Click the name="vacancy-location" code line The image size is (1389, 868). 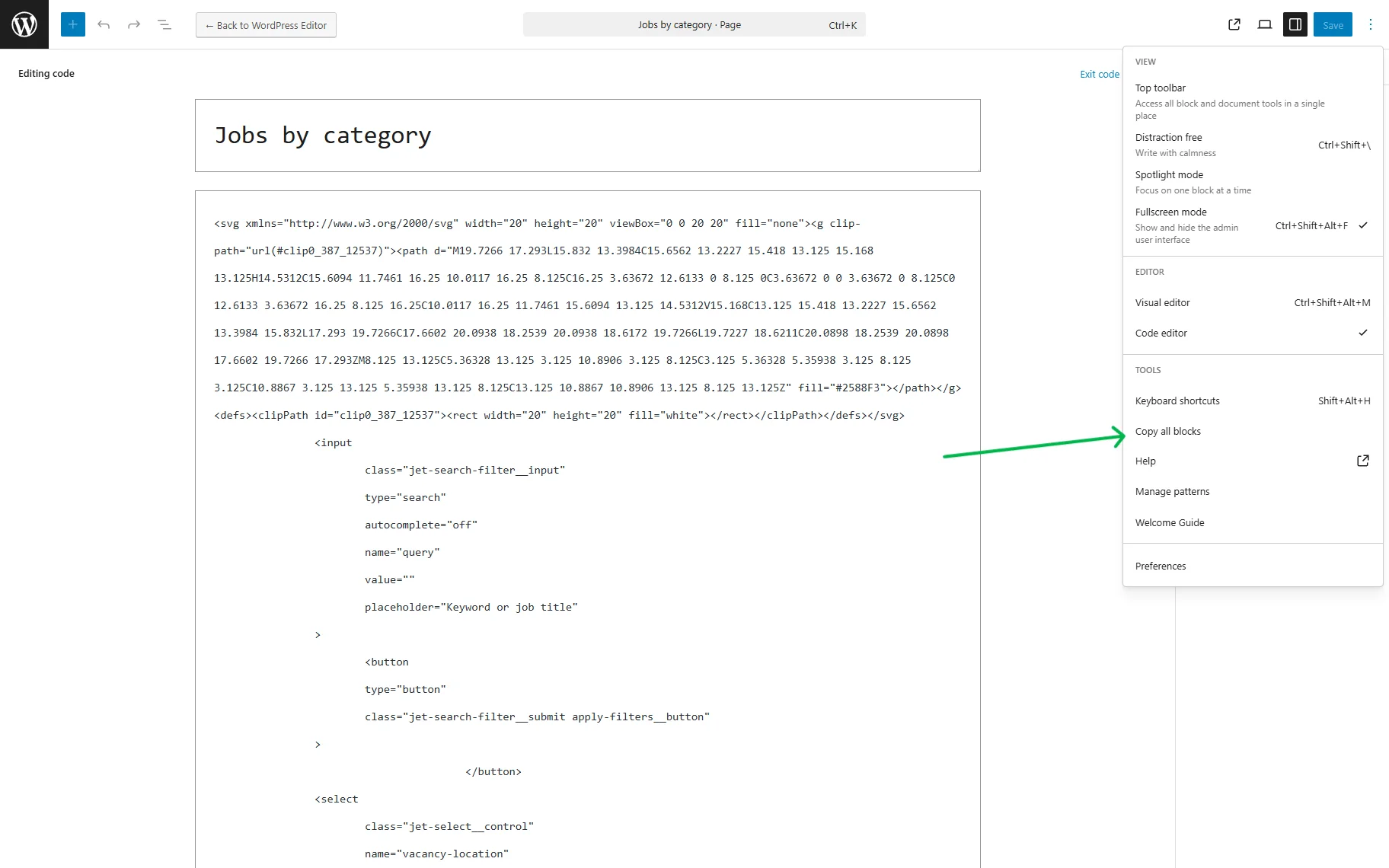click(x=436, y=854)
